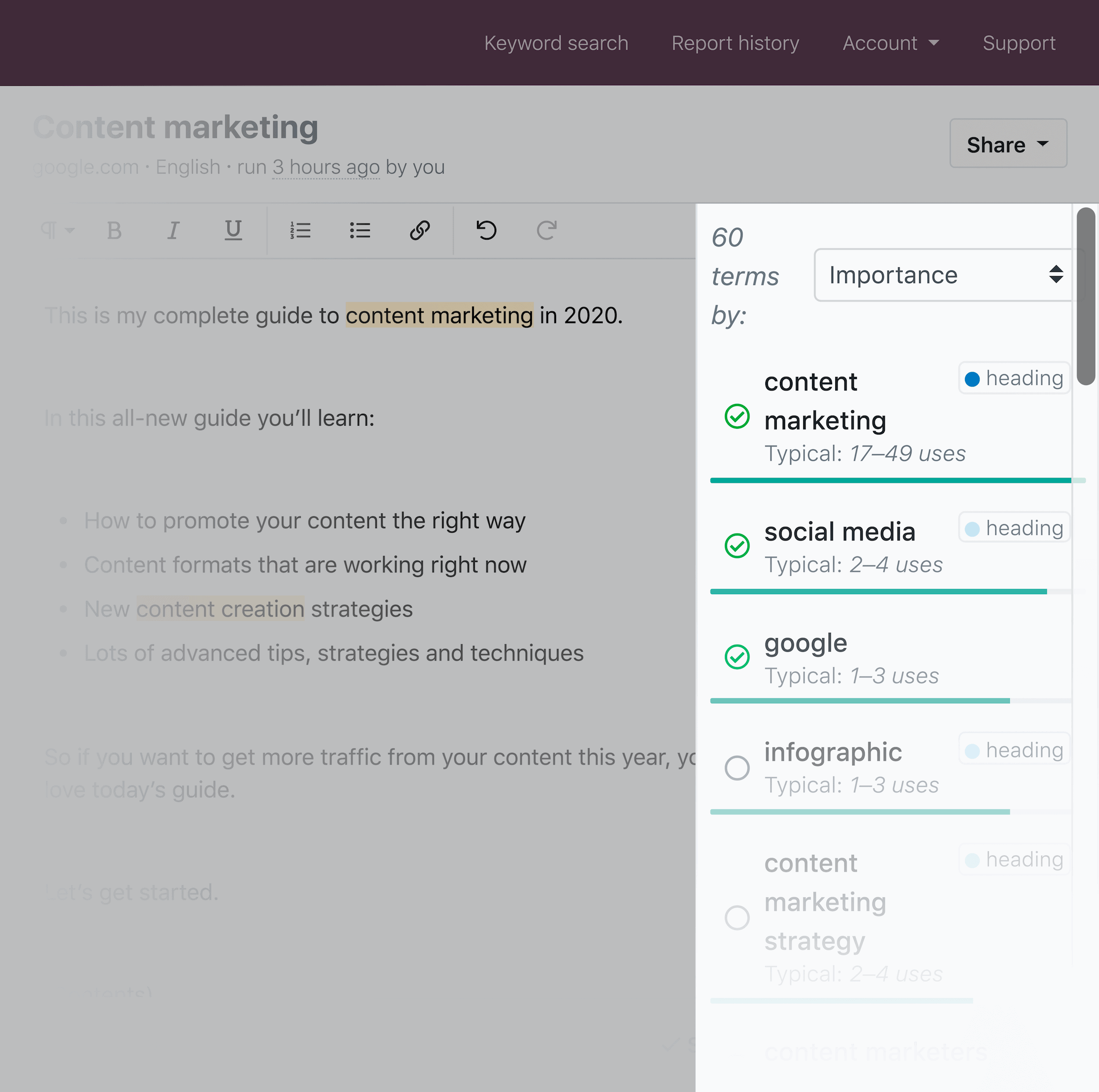Click the 'Content marketing' report title
Viewport: 1099px width, 1092px height.
click(175, 127)
